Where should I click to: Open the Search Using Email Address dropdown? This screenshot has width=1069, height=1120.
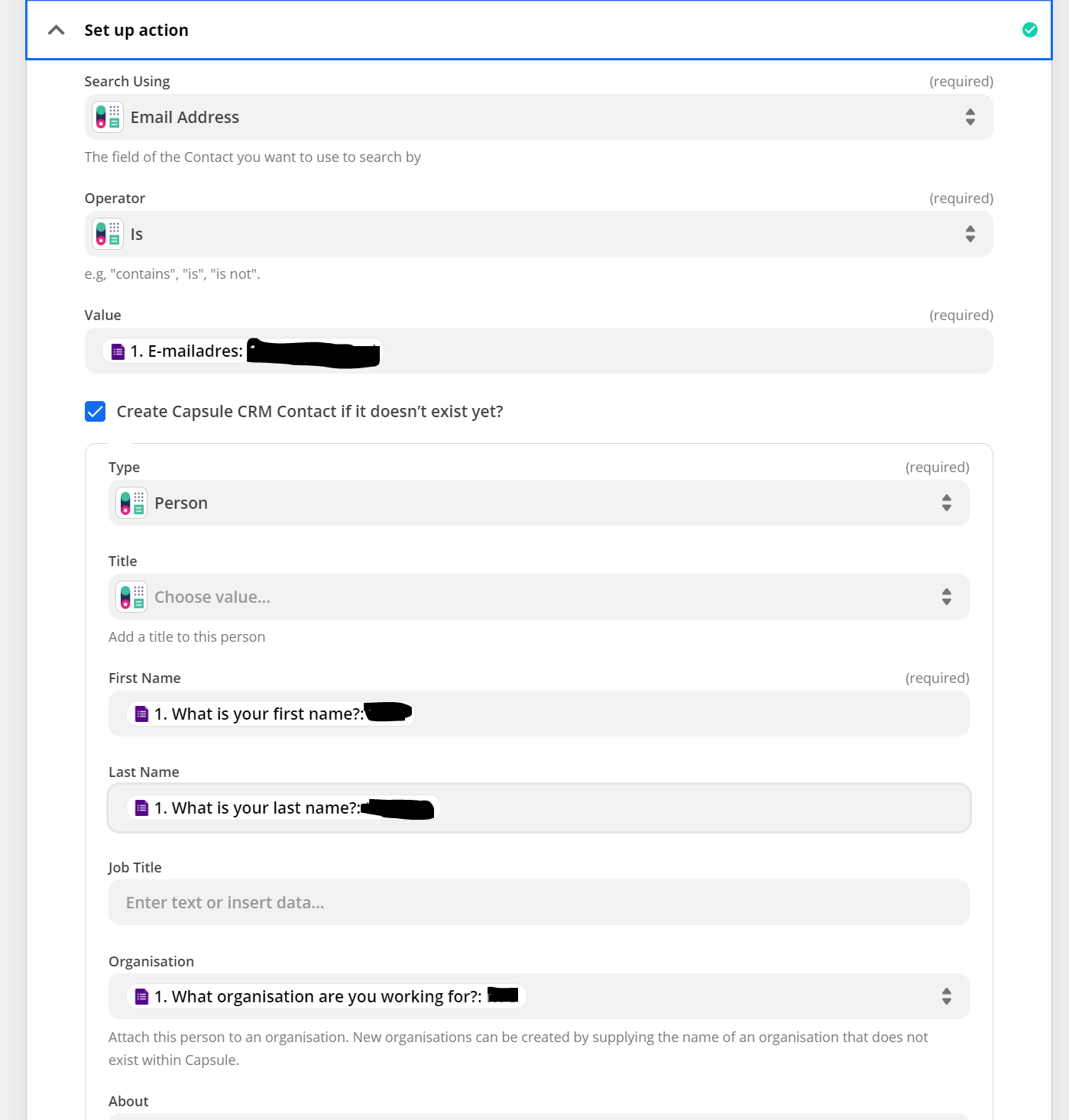539,118
